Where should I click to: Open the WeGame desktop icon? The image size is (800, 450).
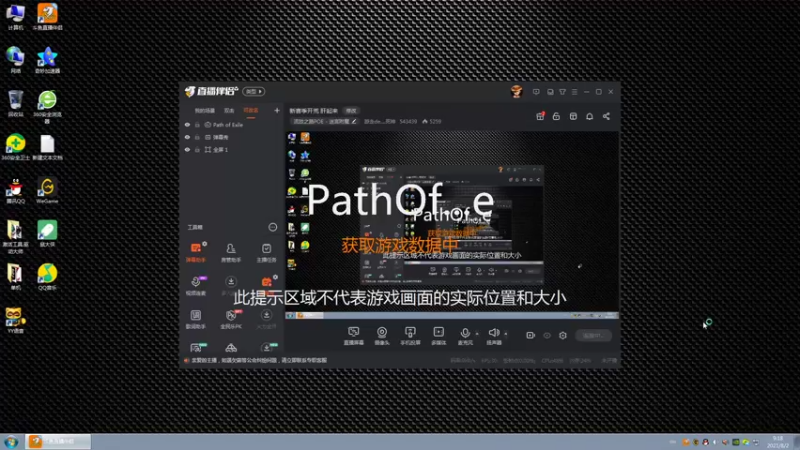(47, 191)
